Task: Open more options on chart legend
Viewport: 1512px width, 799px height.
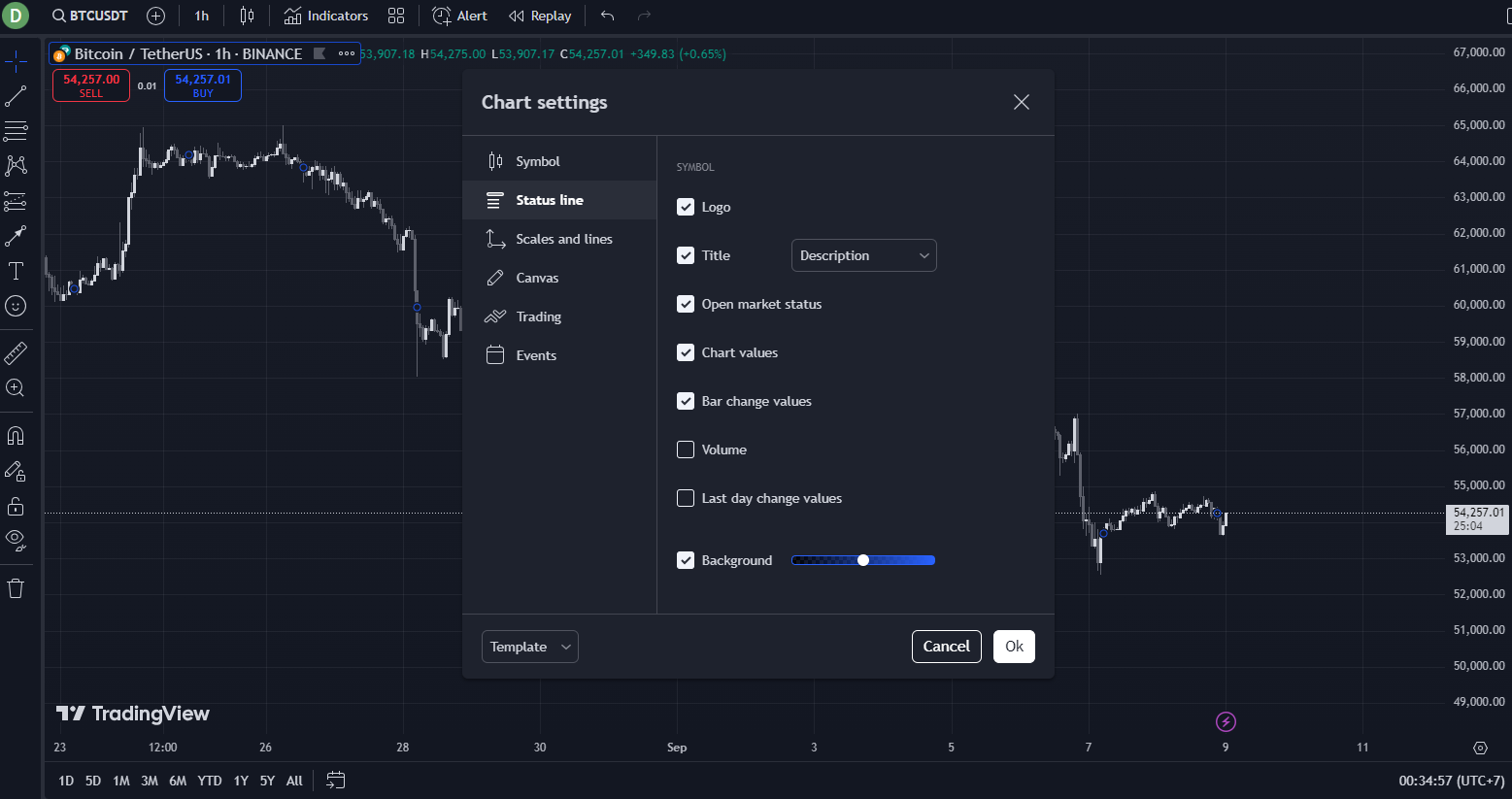Action: 346,53
